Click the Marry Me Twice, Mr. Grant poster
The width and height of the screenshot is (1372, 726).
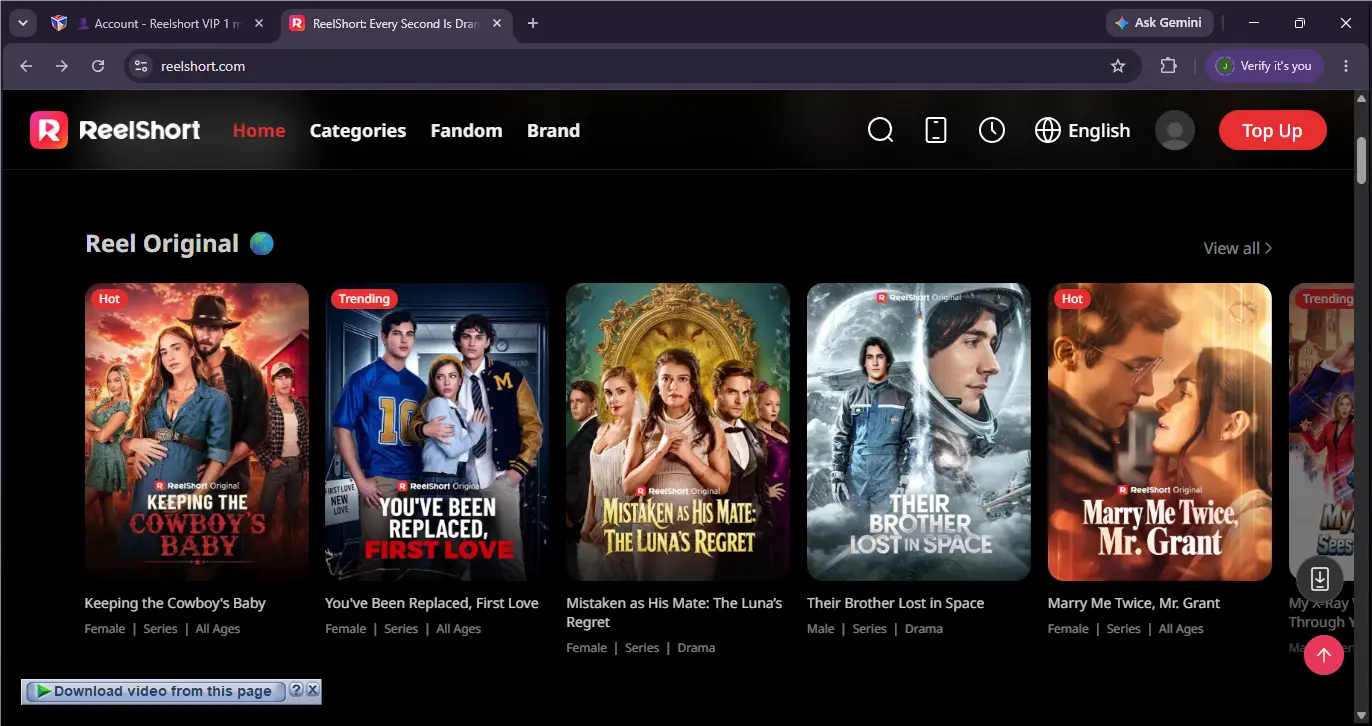tap(1160, 432)
